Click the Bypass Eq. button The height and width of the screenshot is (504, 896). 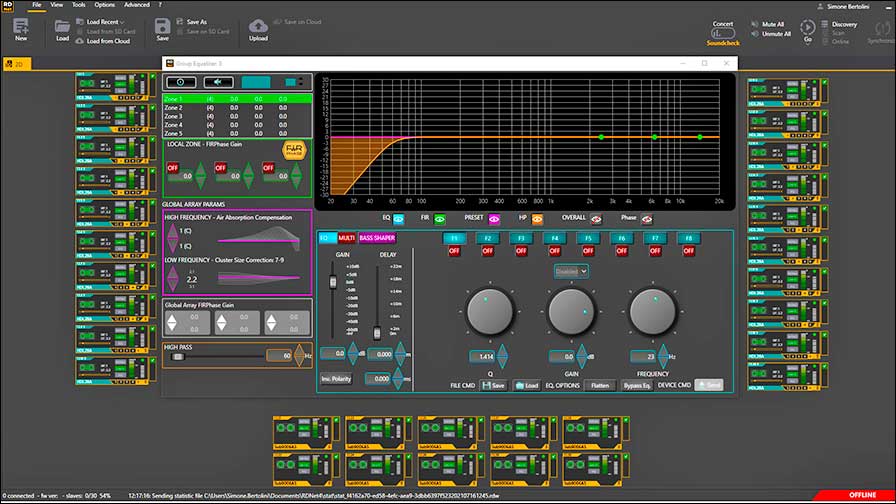637,386
